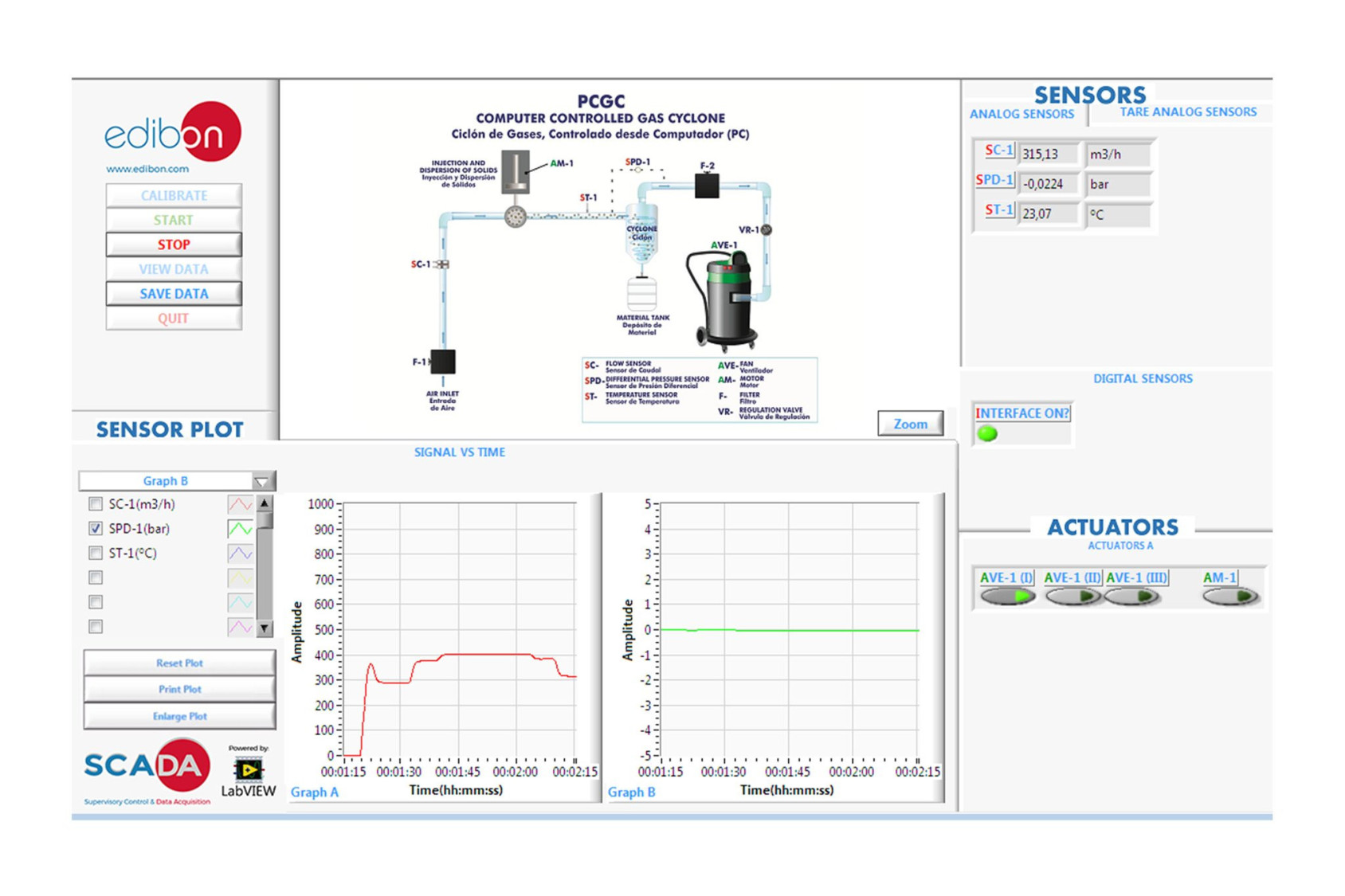Click the LabVIEW 'Powered by' icon
The image size is (1345, 896).
(x=247, y=771)
